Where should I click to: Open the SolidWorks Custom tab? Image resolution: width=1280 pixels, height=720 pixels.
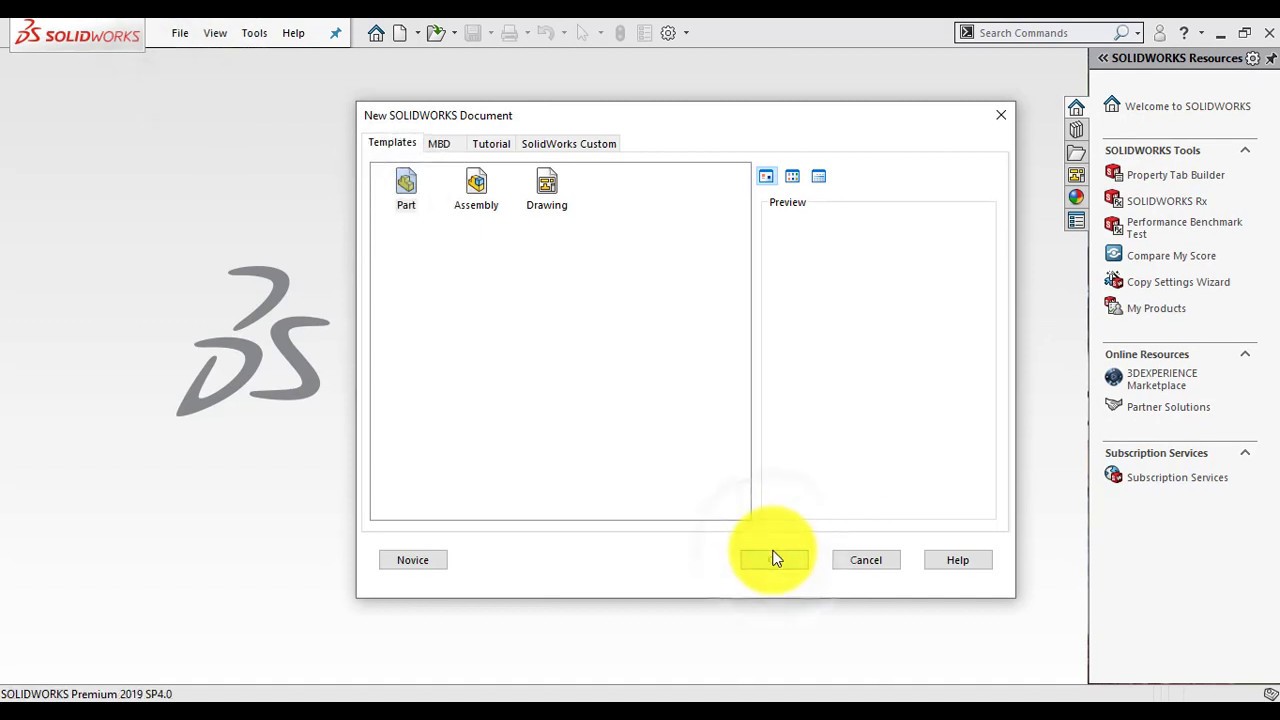pos(569,144)
